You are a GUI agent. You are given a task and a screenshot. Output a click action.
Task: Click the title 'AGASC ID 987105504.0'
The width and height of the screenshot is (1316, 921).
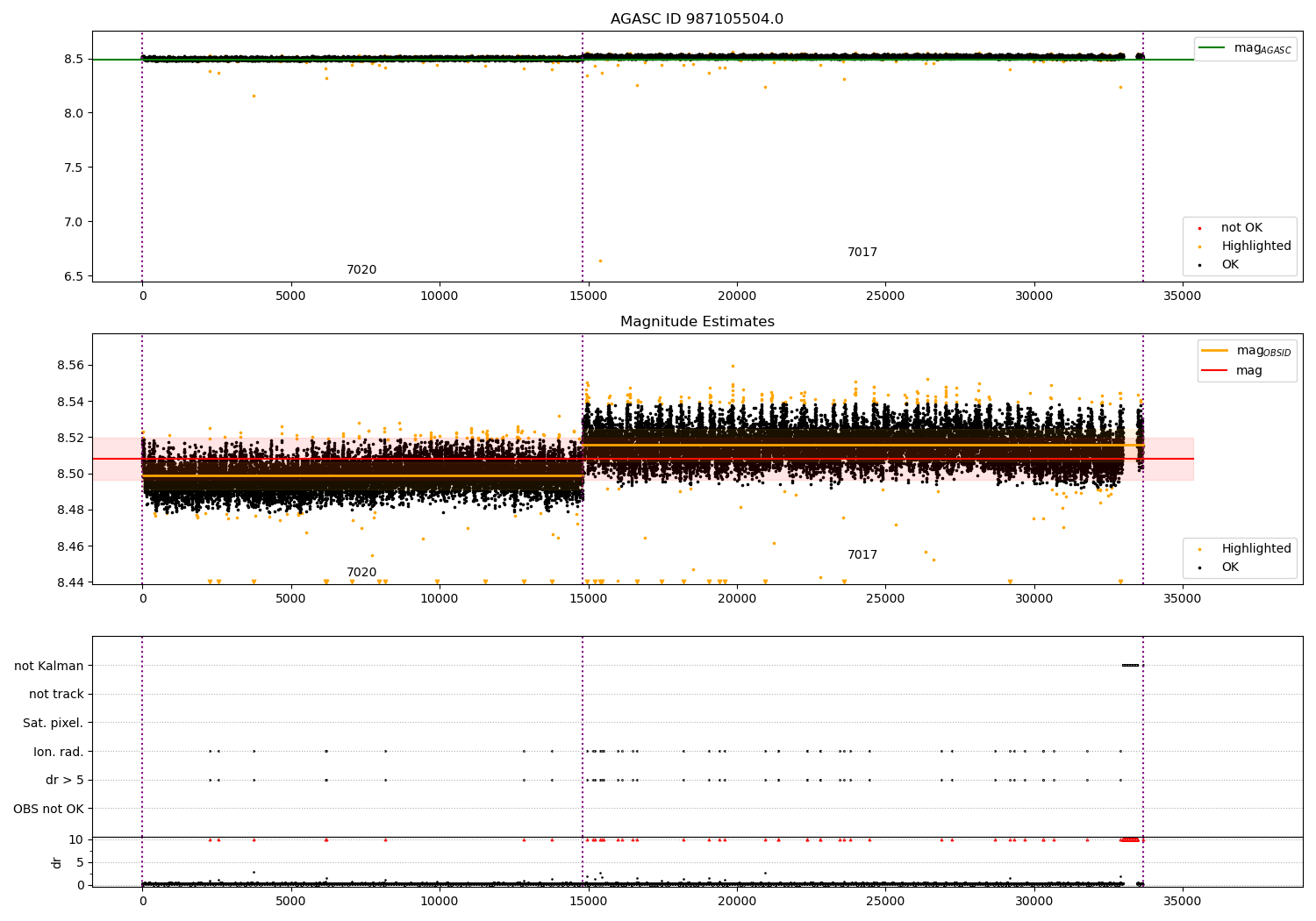coord(697,19)
